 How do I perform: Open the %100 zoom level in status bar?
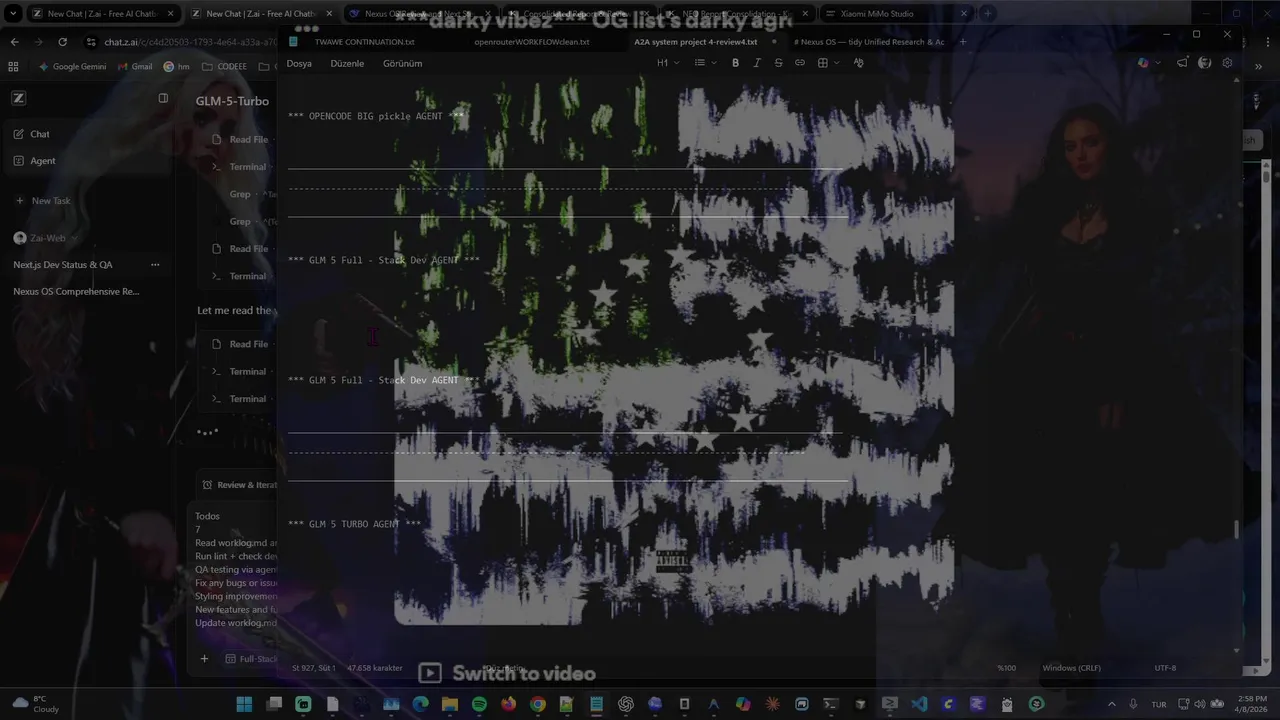1006,667
